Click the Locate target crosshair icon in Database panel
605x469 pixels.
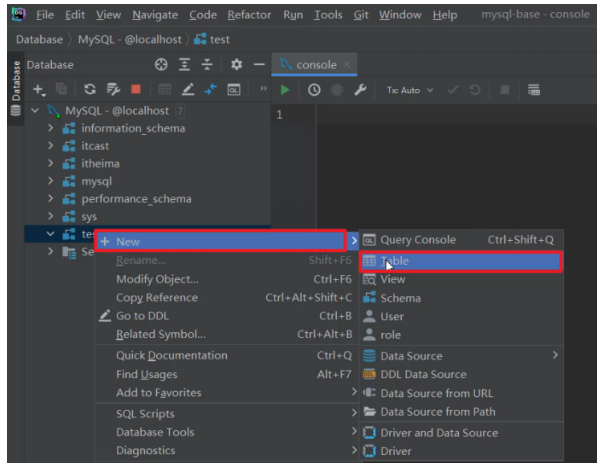pos(161,64)
